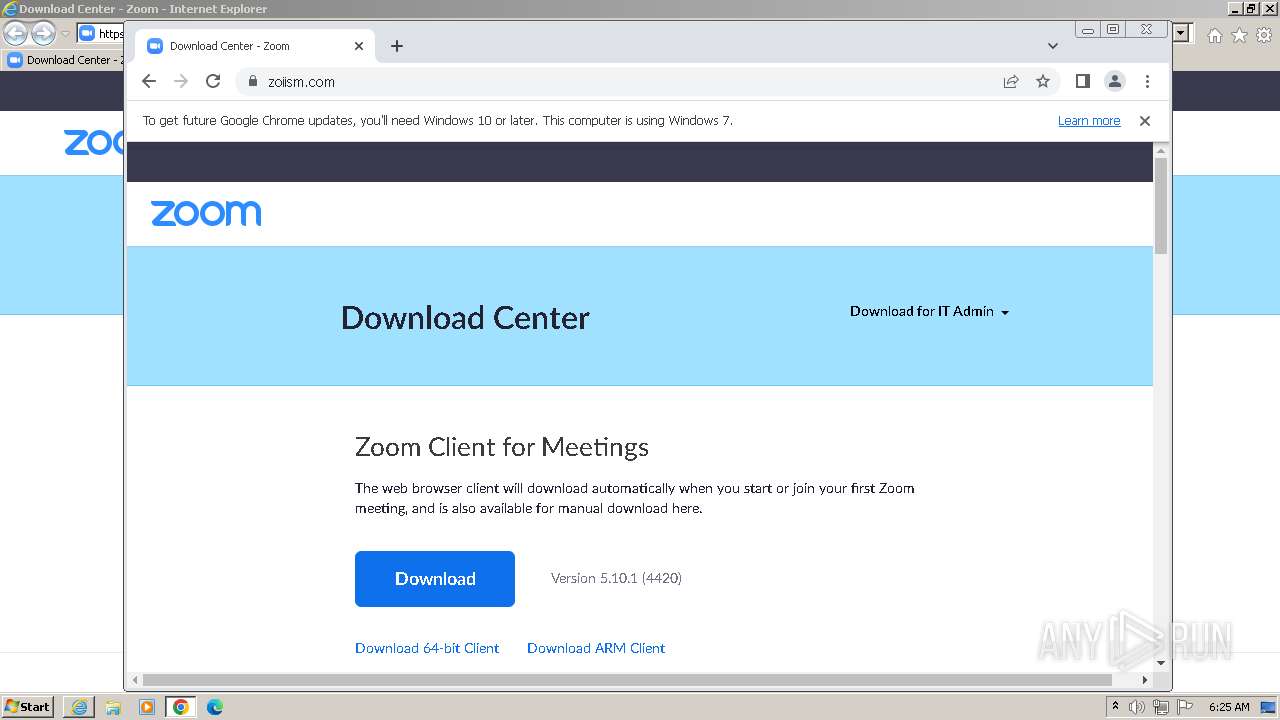
Task: Click Chrome's back arrow button
Action: pyautogui.click(x=149, y=82)
